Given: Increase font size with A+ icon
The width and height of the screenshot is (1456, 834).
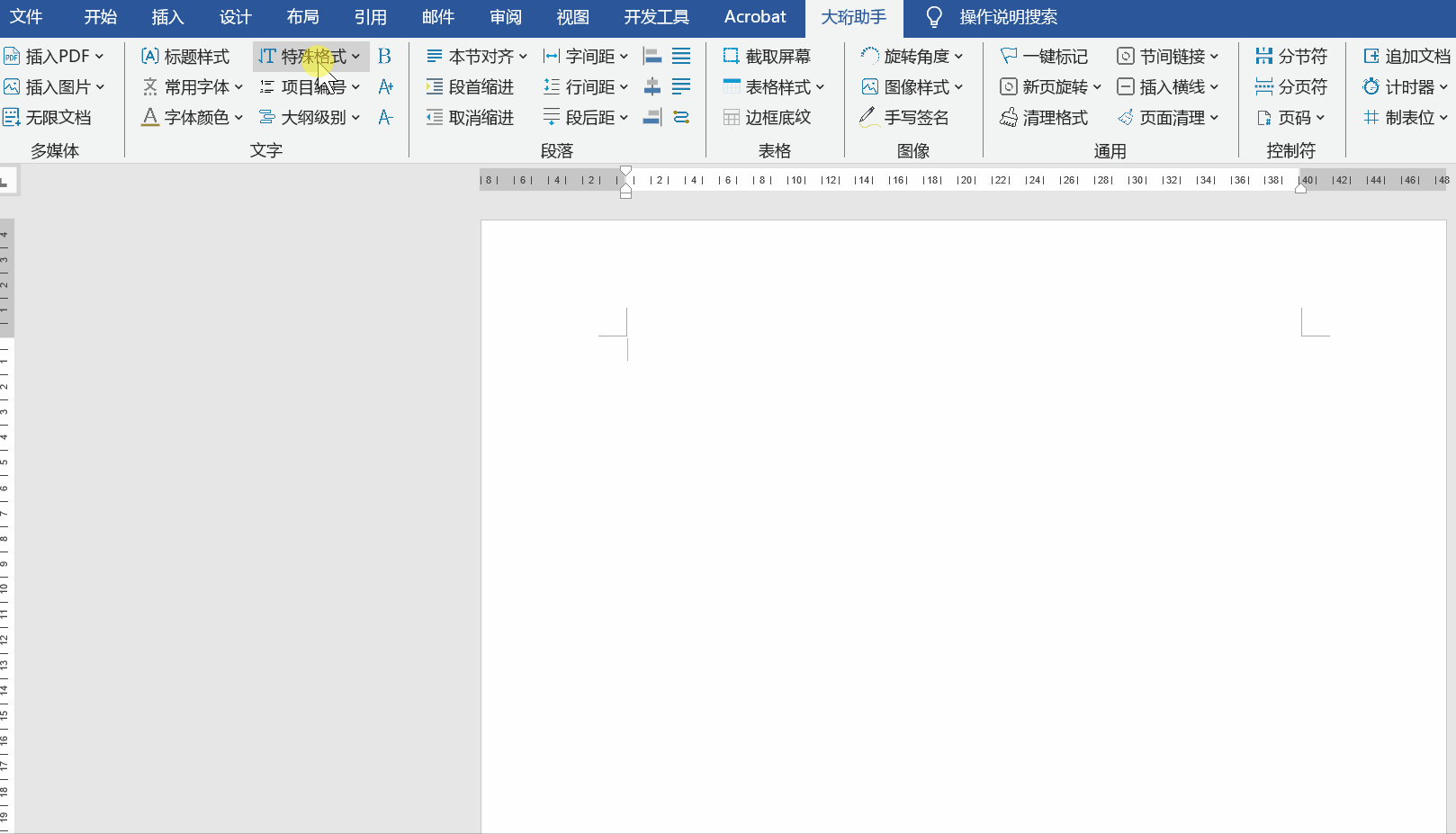Looking at the screenshot, I should pos(385,87).
